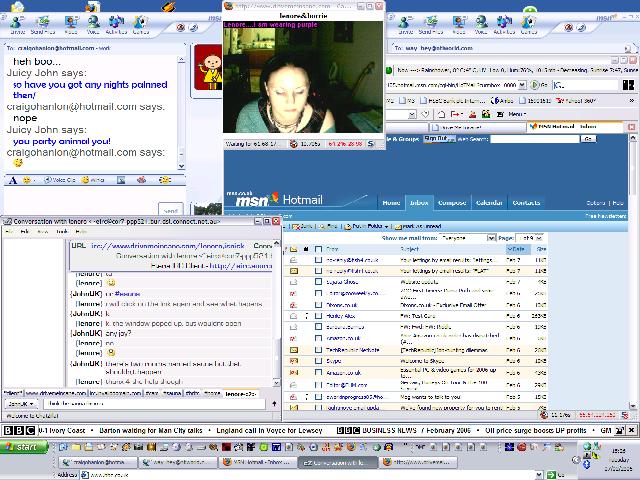Open emoticon picker dropdown in chat toolbar
This screenshot has width=640, height=480.
34,180
